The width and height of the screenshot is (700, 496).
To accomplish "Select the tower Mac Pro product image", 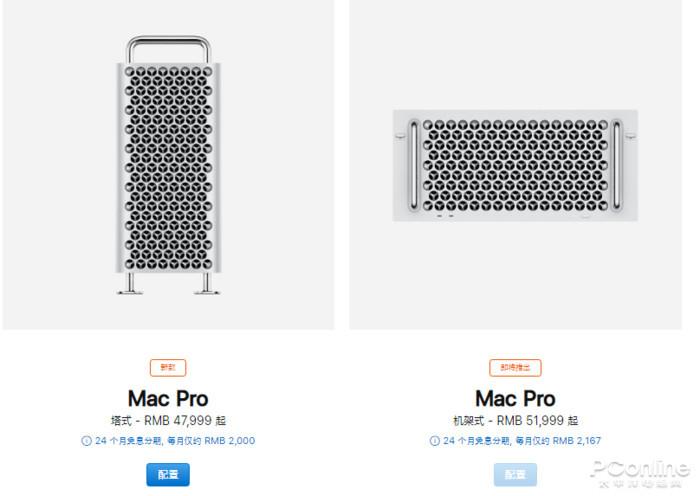I will click(168, 165).
